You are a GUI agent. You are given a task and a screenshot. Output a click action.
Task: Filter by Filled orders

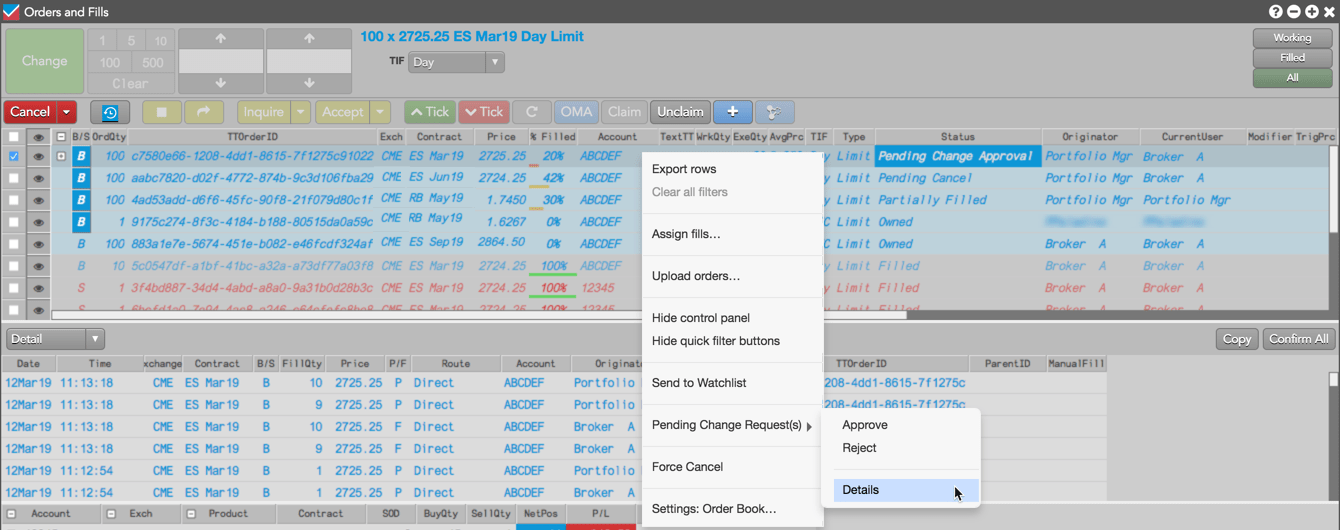click(x=1292, y=58)
